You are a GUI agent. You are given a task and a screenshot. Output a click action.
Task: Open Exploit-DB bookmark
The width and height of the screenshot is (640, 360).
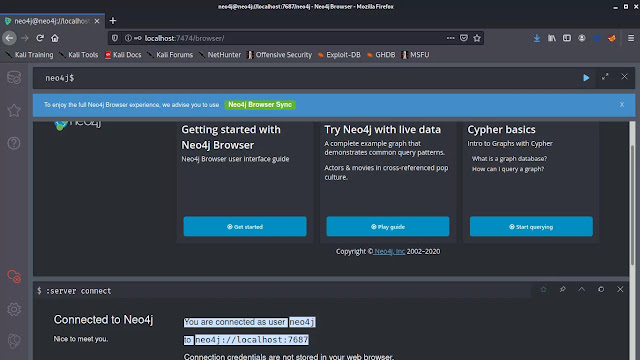click(339, 55)
